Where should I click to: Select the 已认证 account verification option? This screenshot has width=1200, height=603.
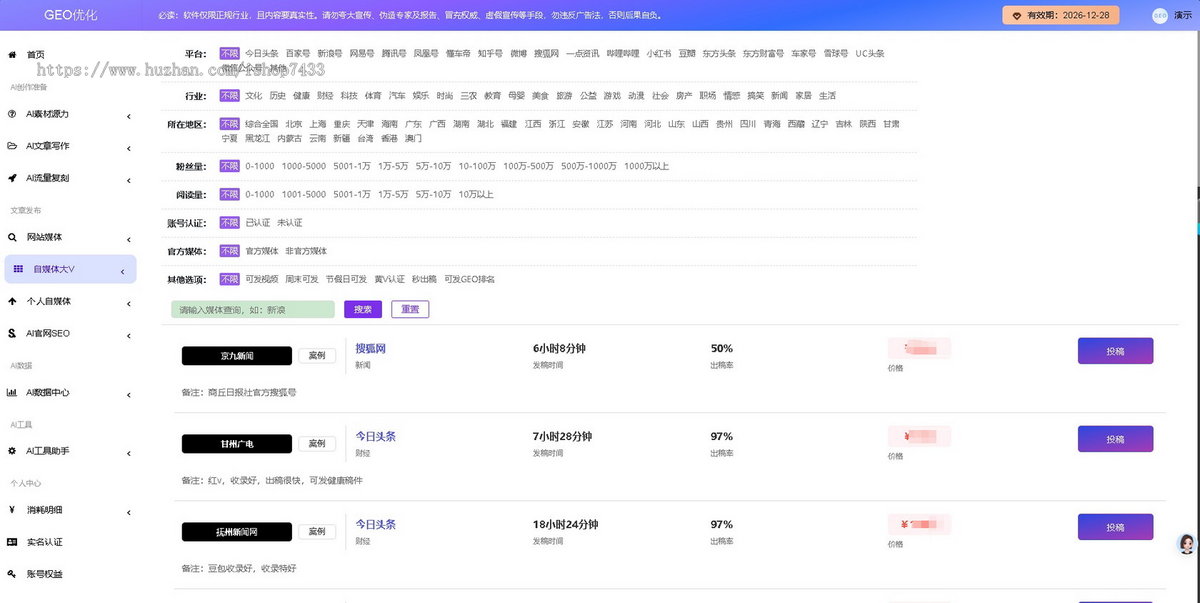click(258, 223)
